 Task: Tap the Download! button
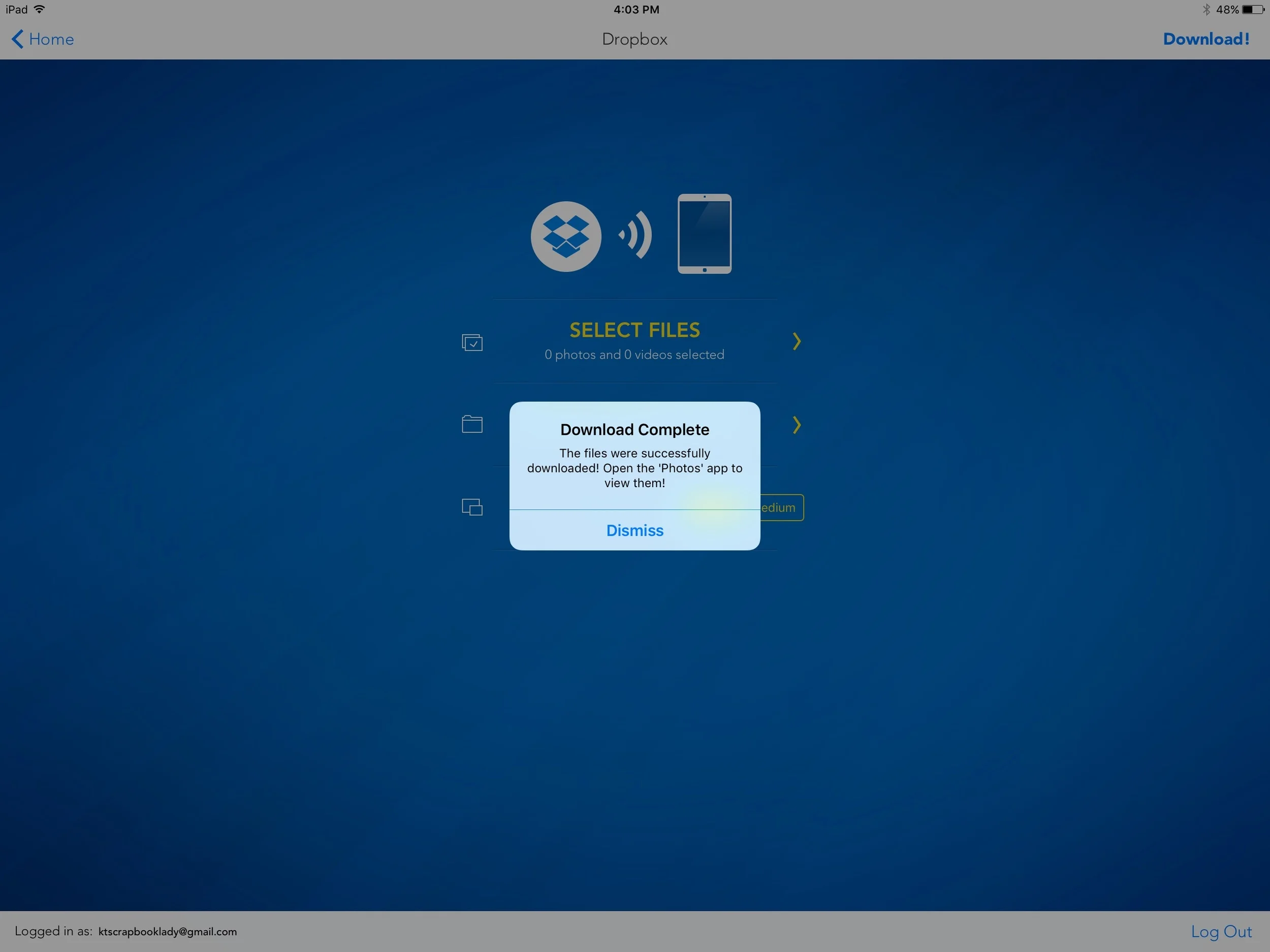(1205, 39)
